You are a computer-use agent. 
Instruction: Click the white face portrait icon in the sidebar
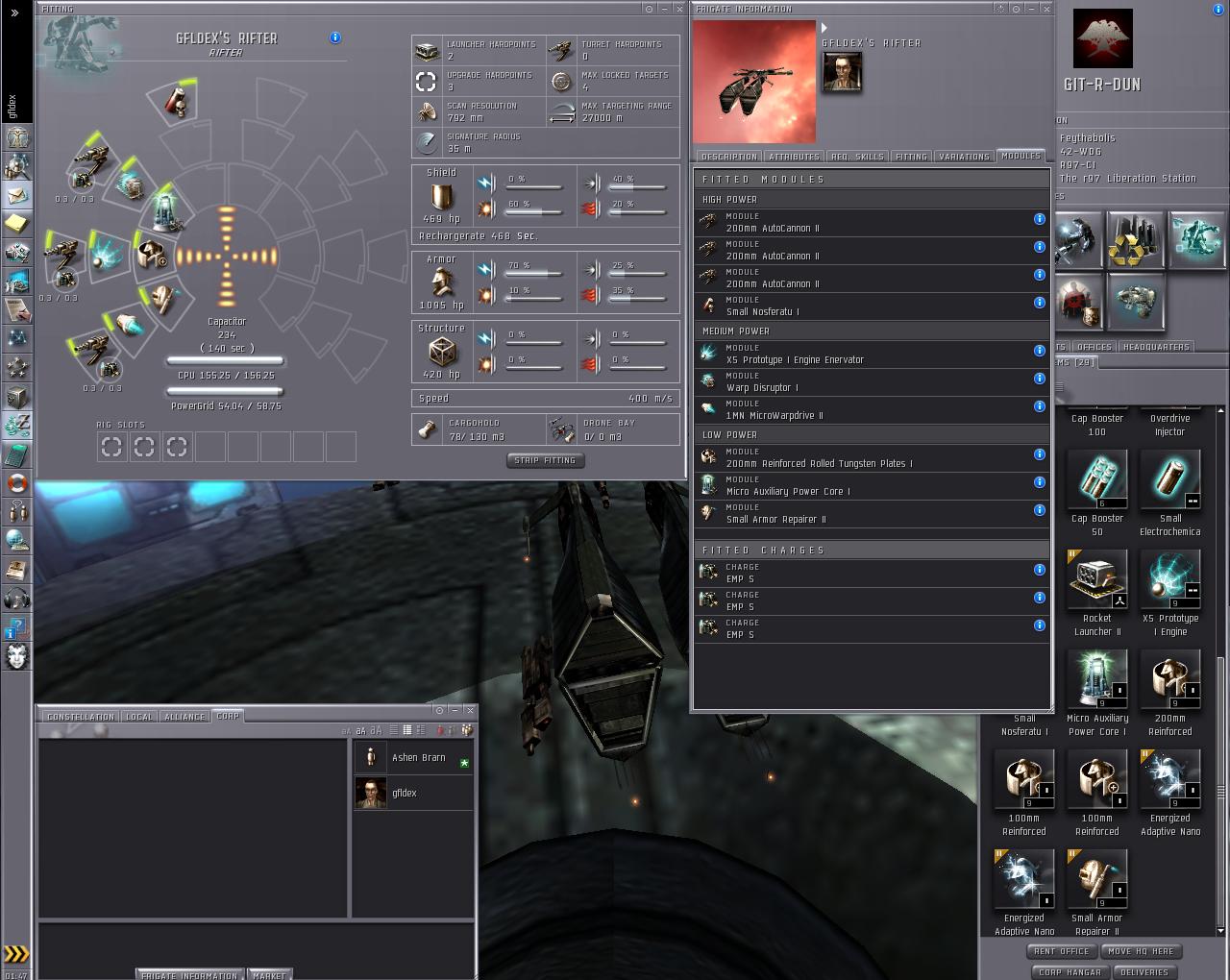pyautogui.click(x=17, y=656)
